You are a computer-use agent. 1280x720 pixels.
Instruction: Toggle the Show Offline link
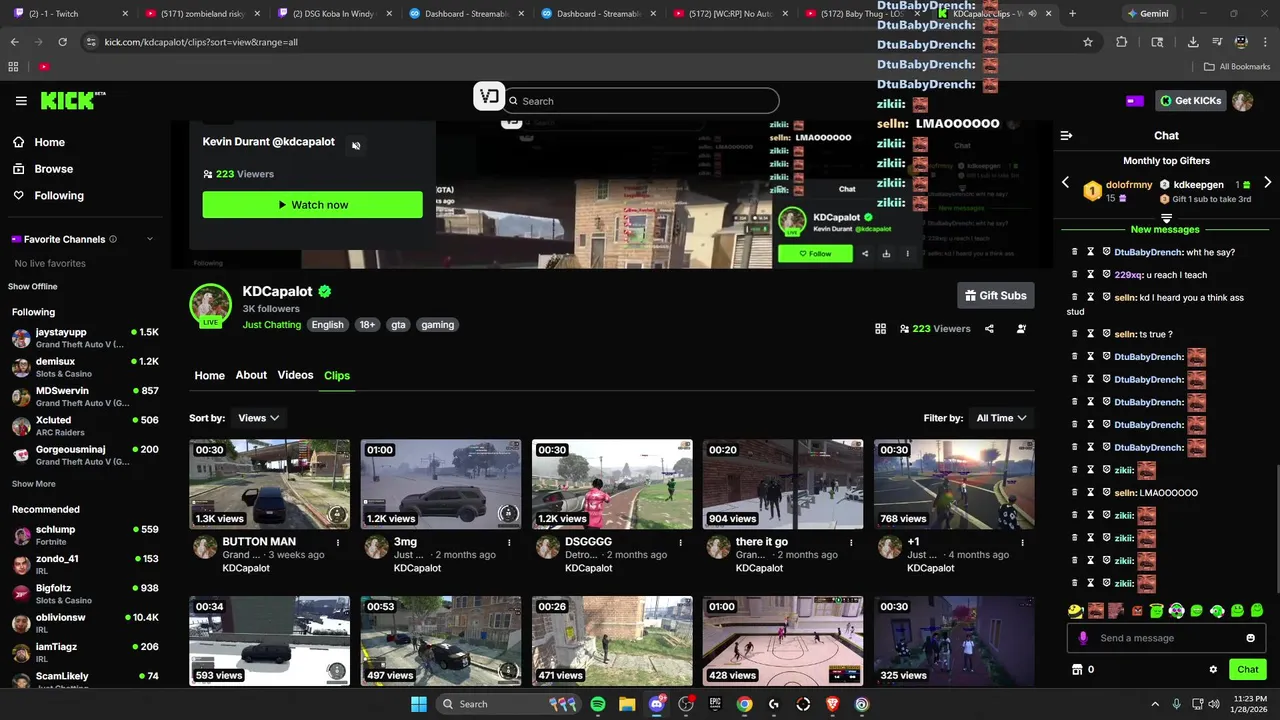coord(33,287)
